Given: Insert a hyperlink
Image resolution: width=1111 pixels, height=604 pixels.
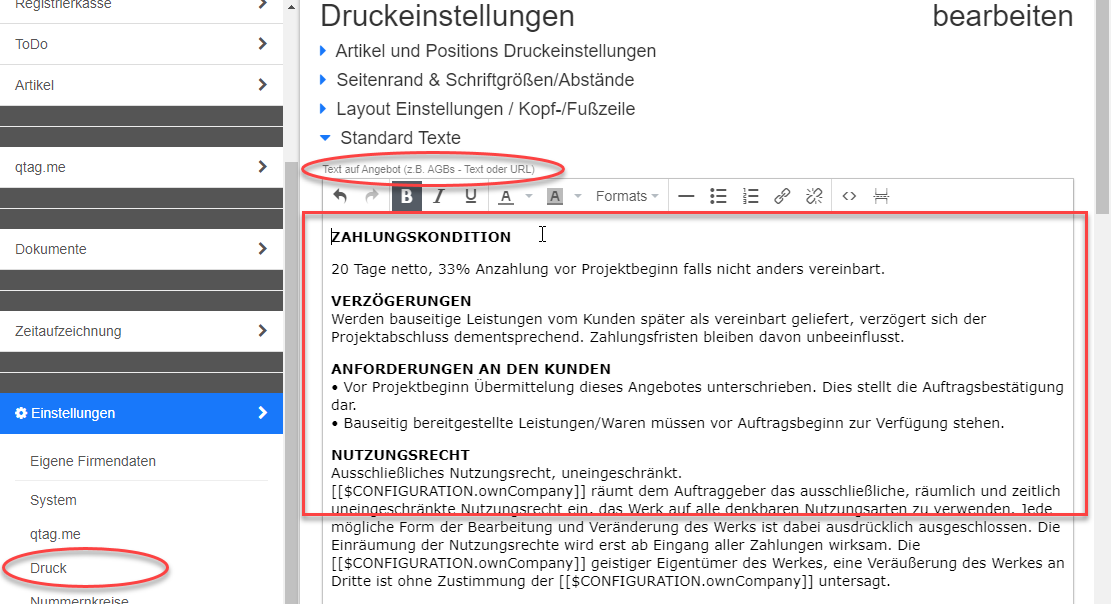Looking at the screenshot, I should pos(782,196).
